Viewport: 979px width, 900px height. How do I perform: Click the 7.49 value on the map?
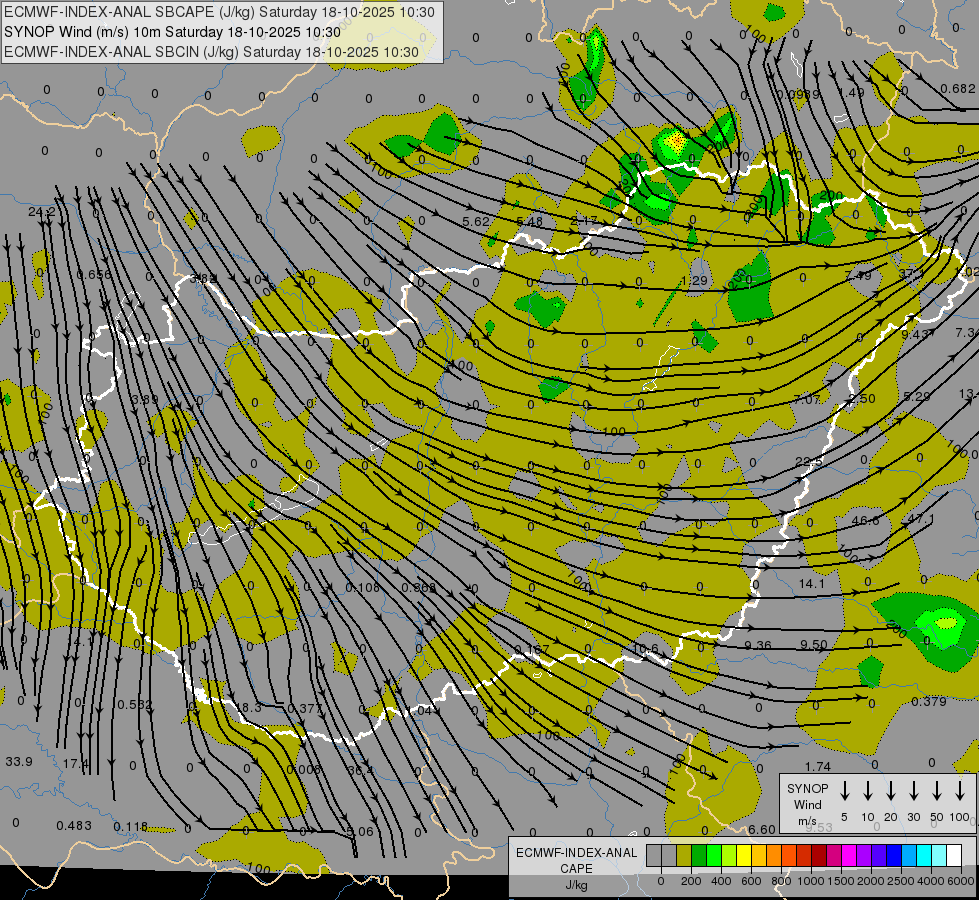(858, 275)
